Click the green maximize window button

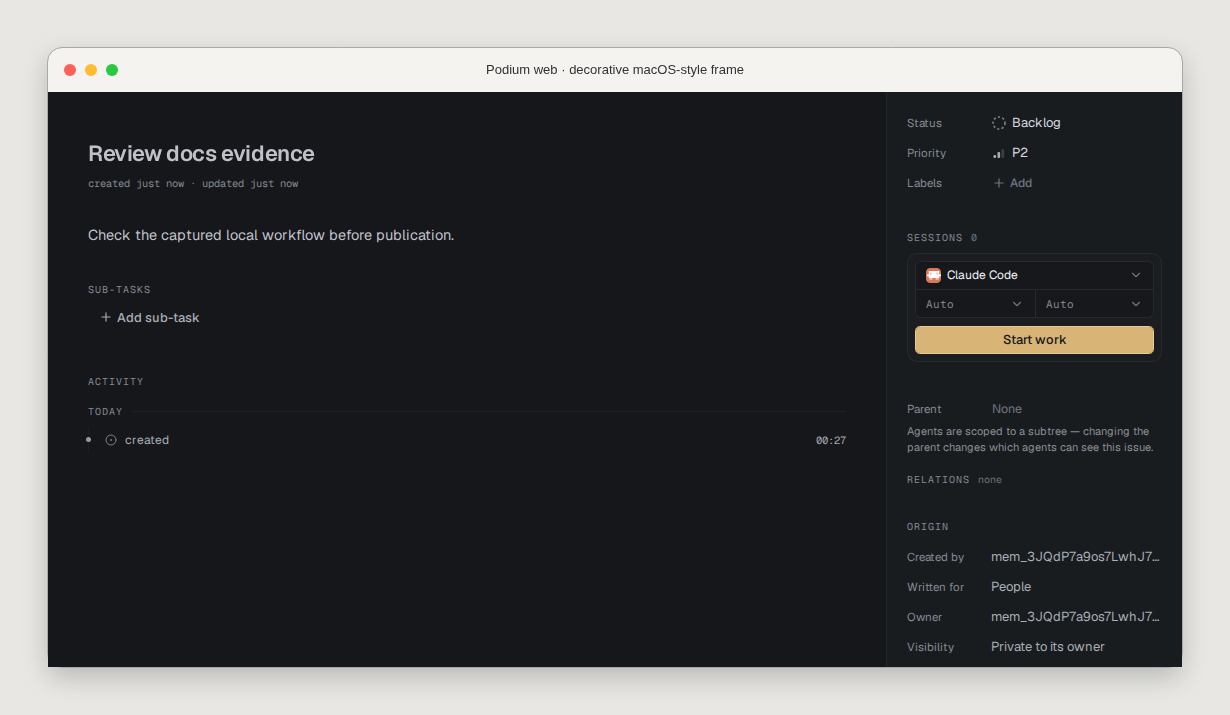(112, 70)
